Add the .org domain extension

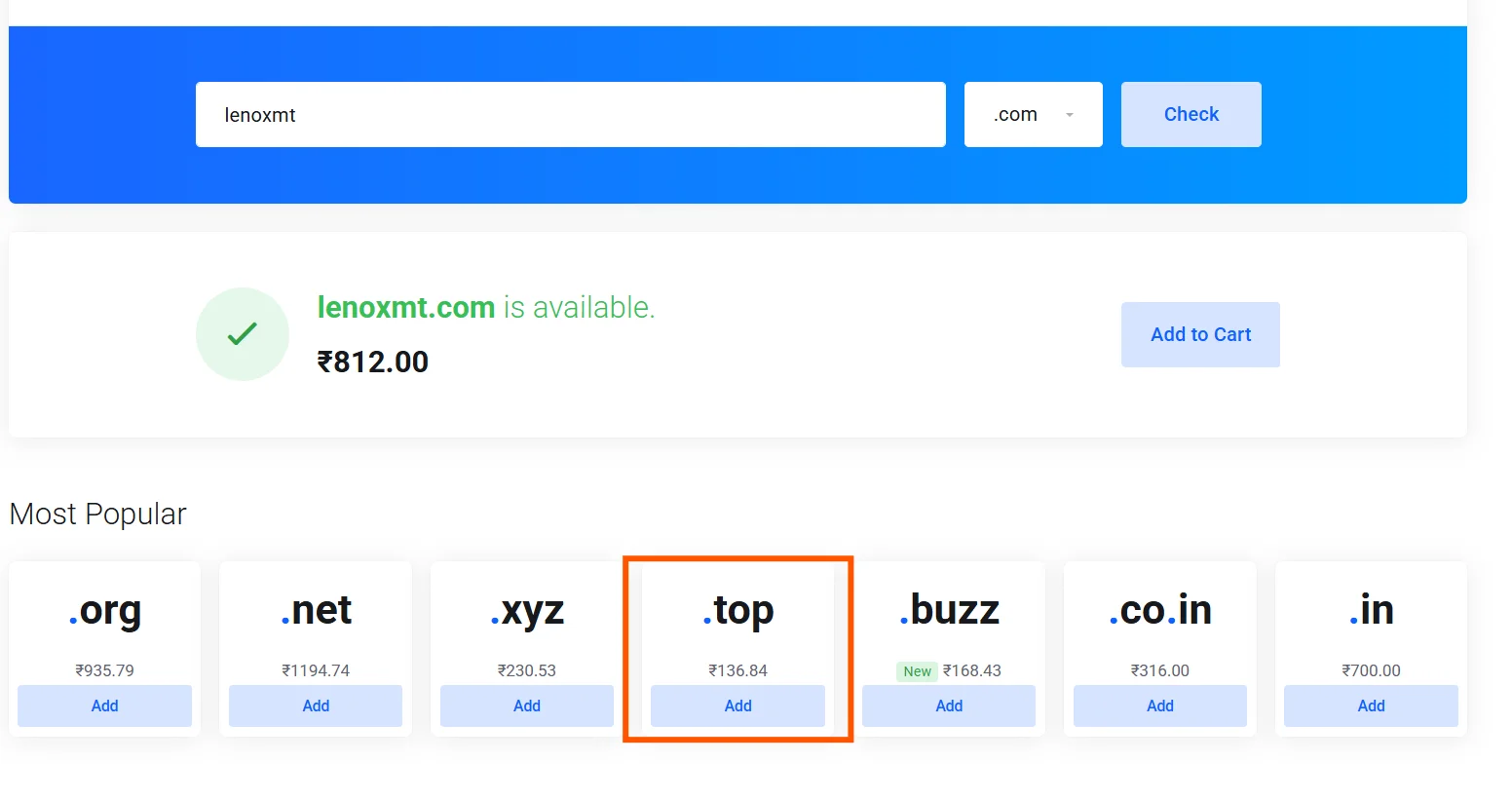(104, 706)
